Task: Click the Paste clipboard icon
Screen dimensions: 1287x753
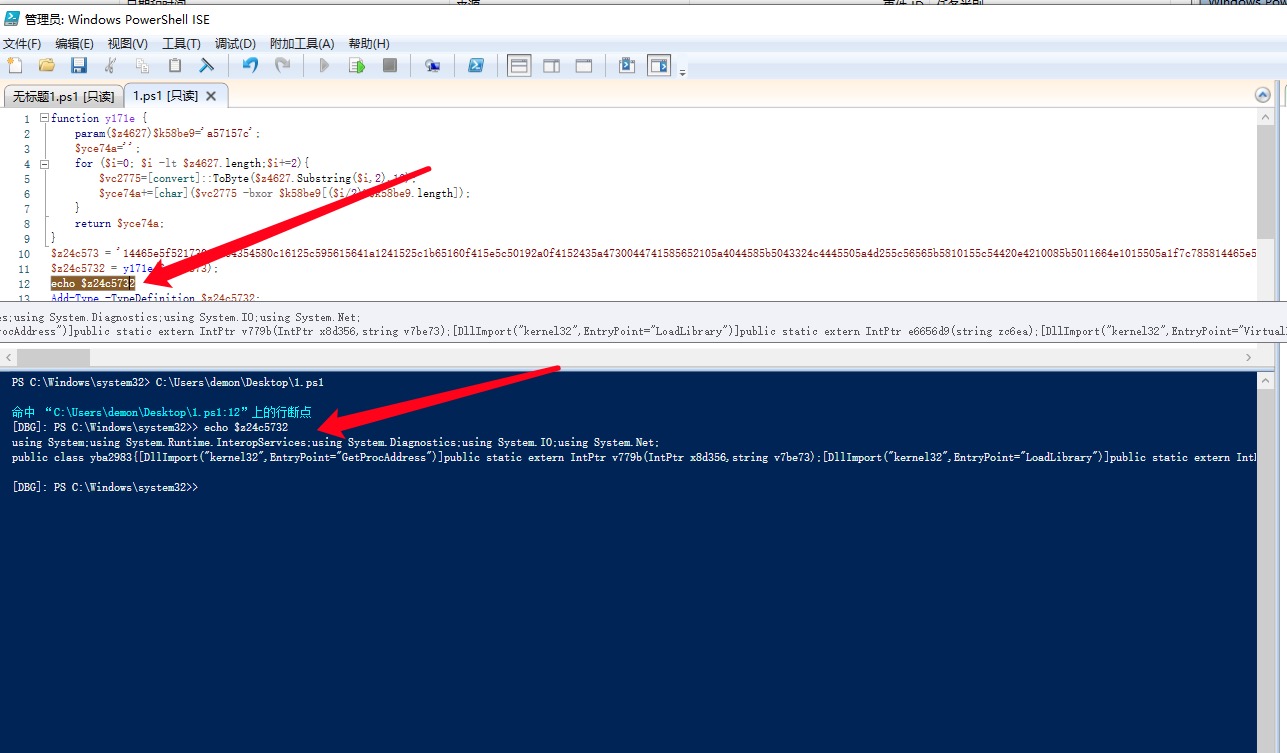Action: pyautogui.click(x=175, y=65)
